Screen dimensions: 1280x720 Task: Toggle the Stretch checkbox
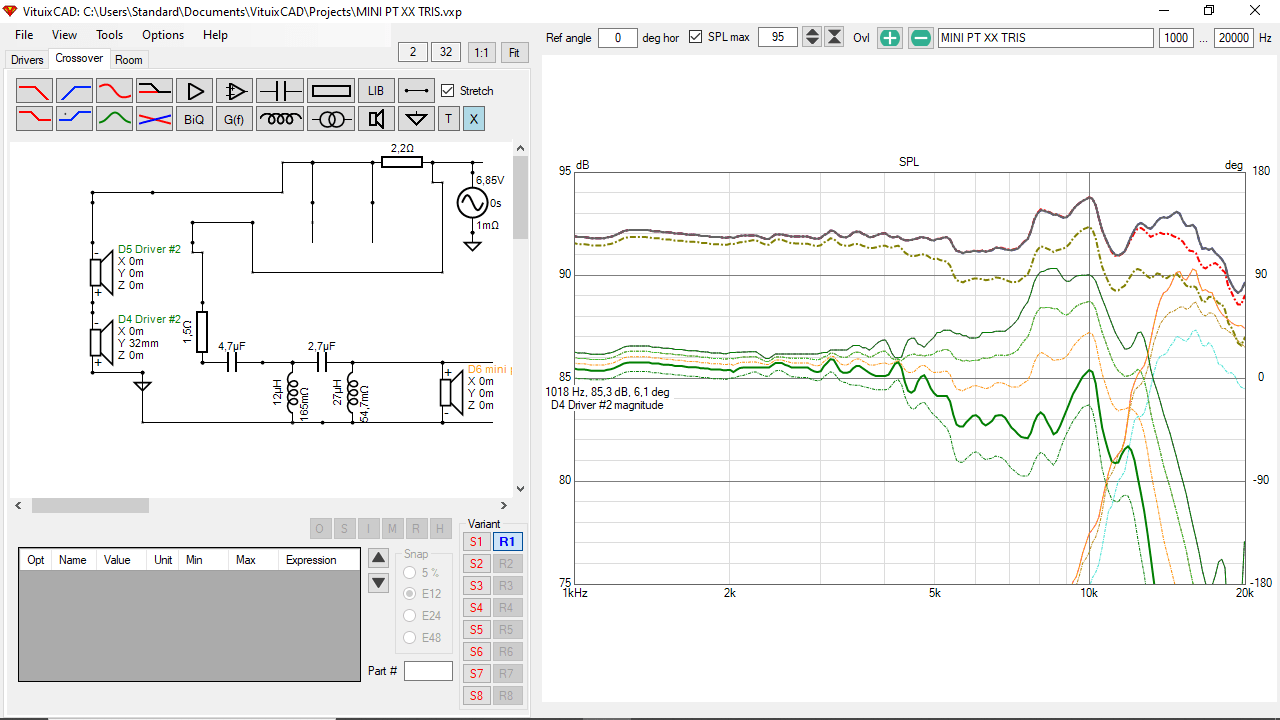click(x=448, y=90)
